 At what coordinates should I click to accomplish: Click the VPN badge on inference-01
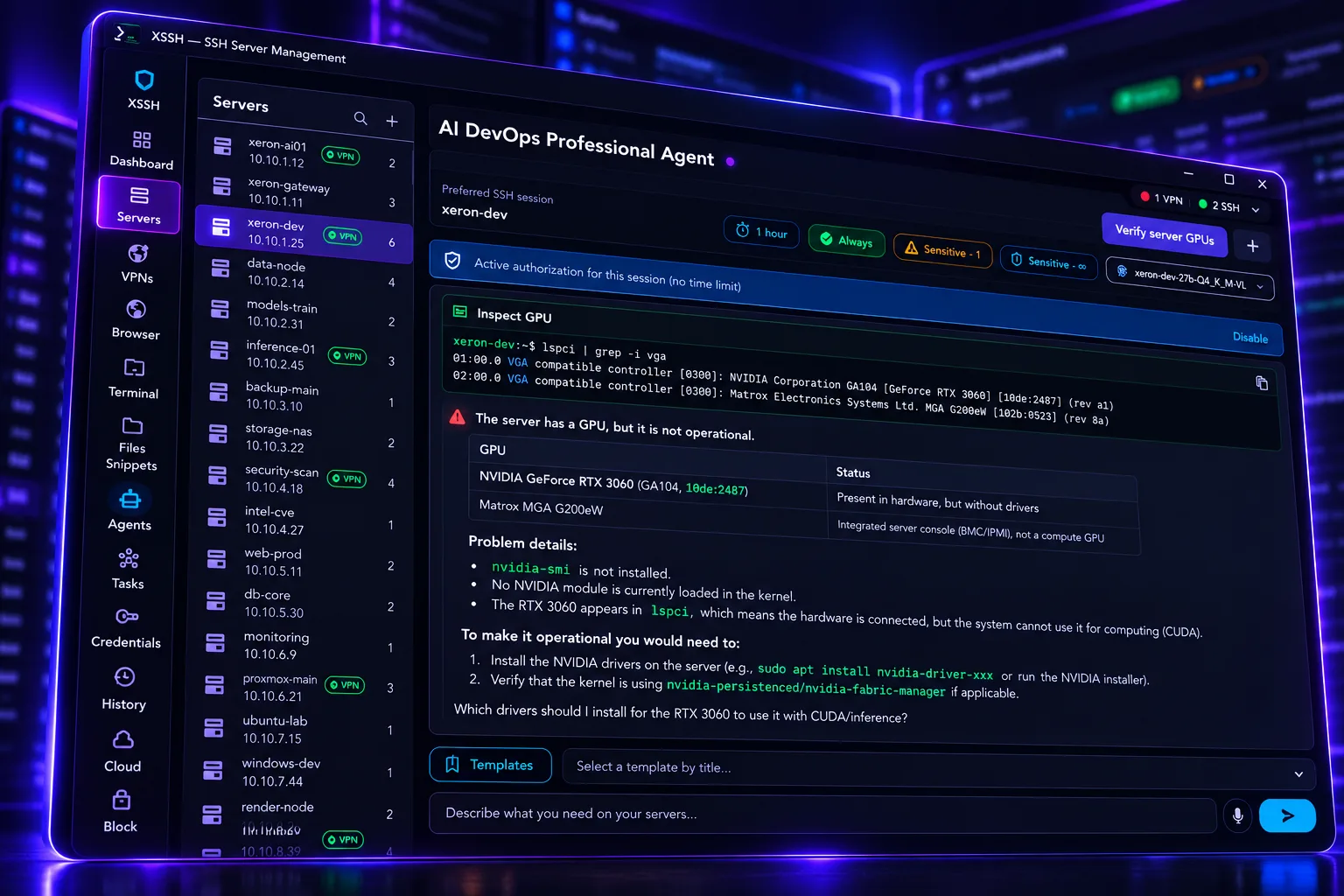[347, 356]
